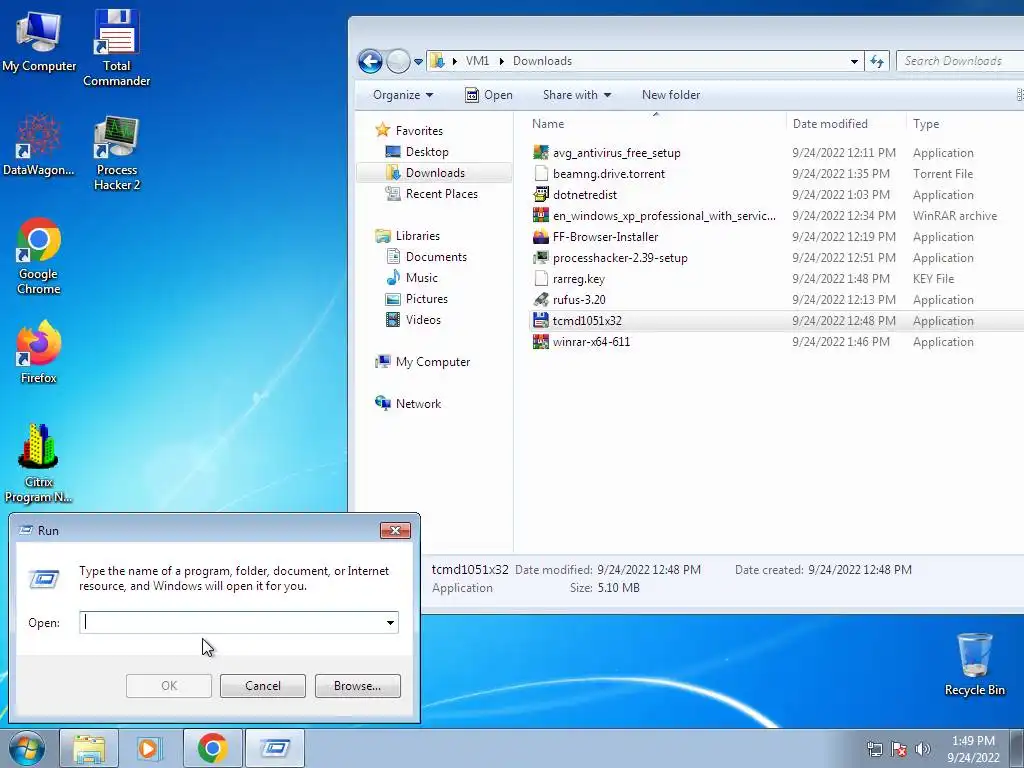1024x768 pixels.
Task: Open Windows Media Player taskbar icon
Action: tap(150, 748)
